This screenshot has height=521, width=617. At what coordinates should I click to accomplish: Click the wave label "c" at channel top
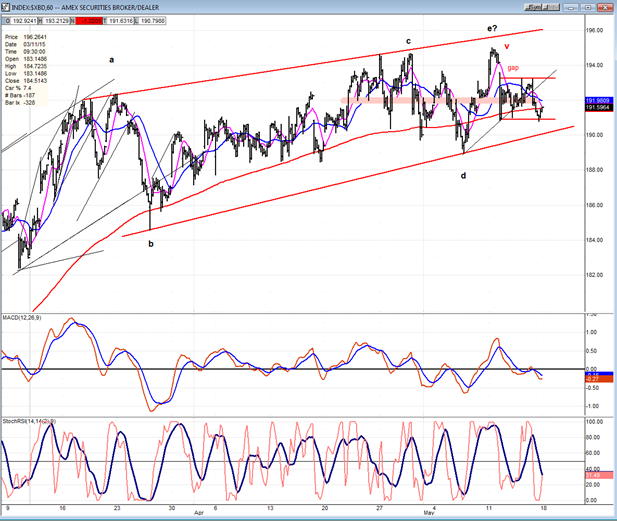408,42
